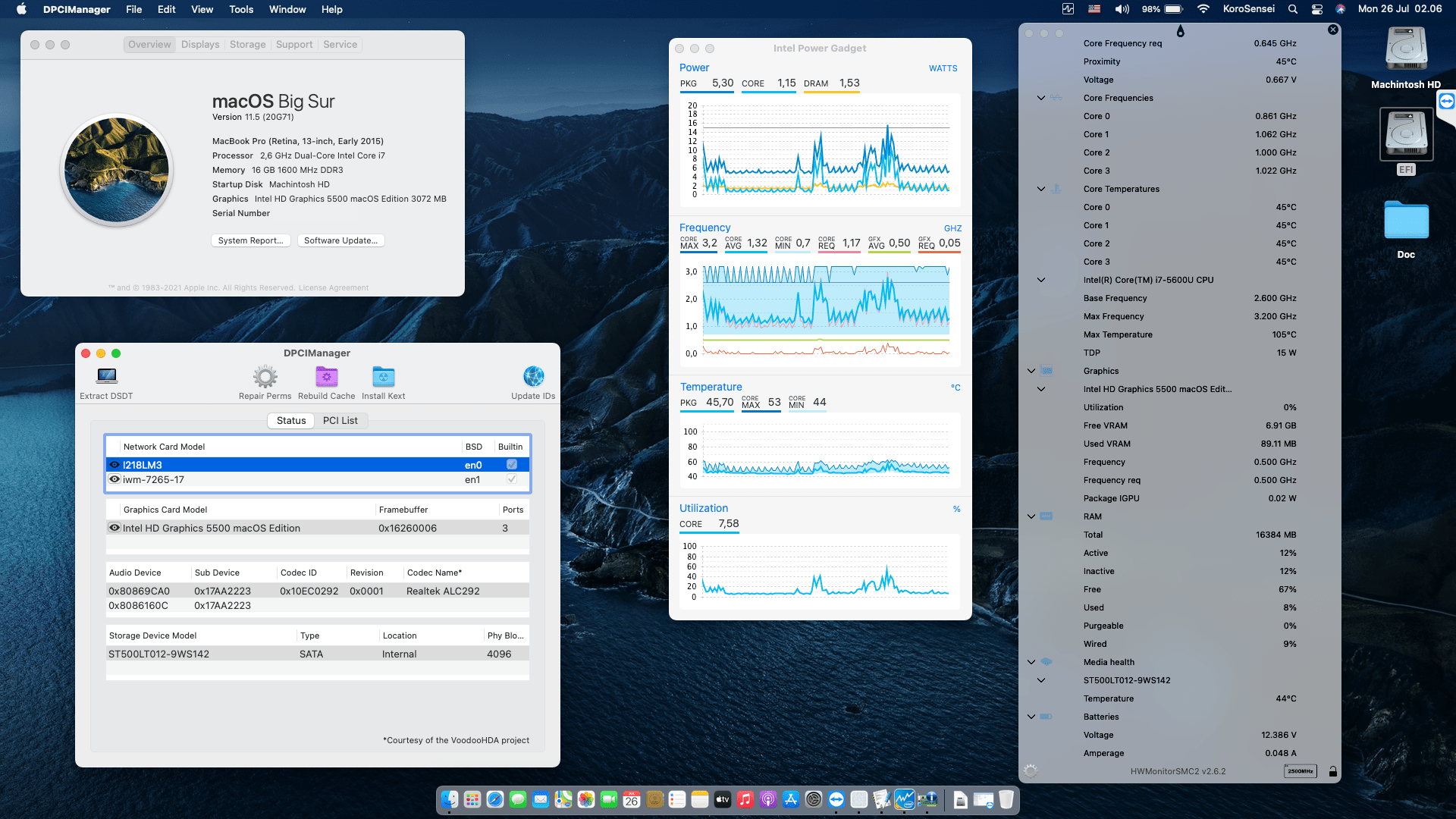
Task: Open Podcasts from the Dock
Action: point(767,799)
